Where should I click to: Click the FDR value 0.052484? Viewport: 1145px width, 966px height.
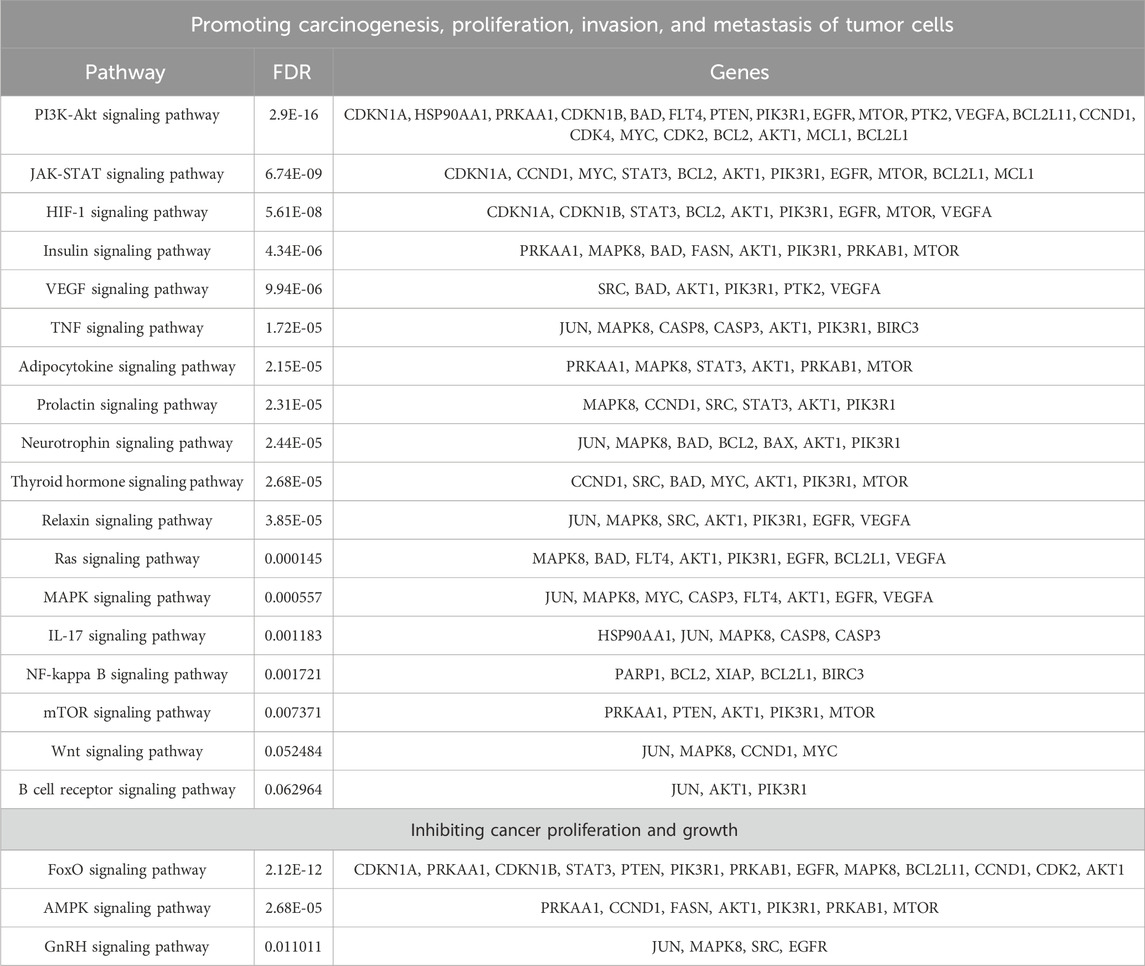(294, 751)
